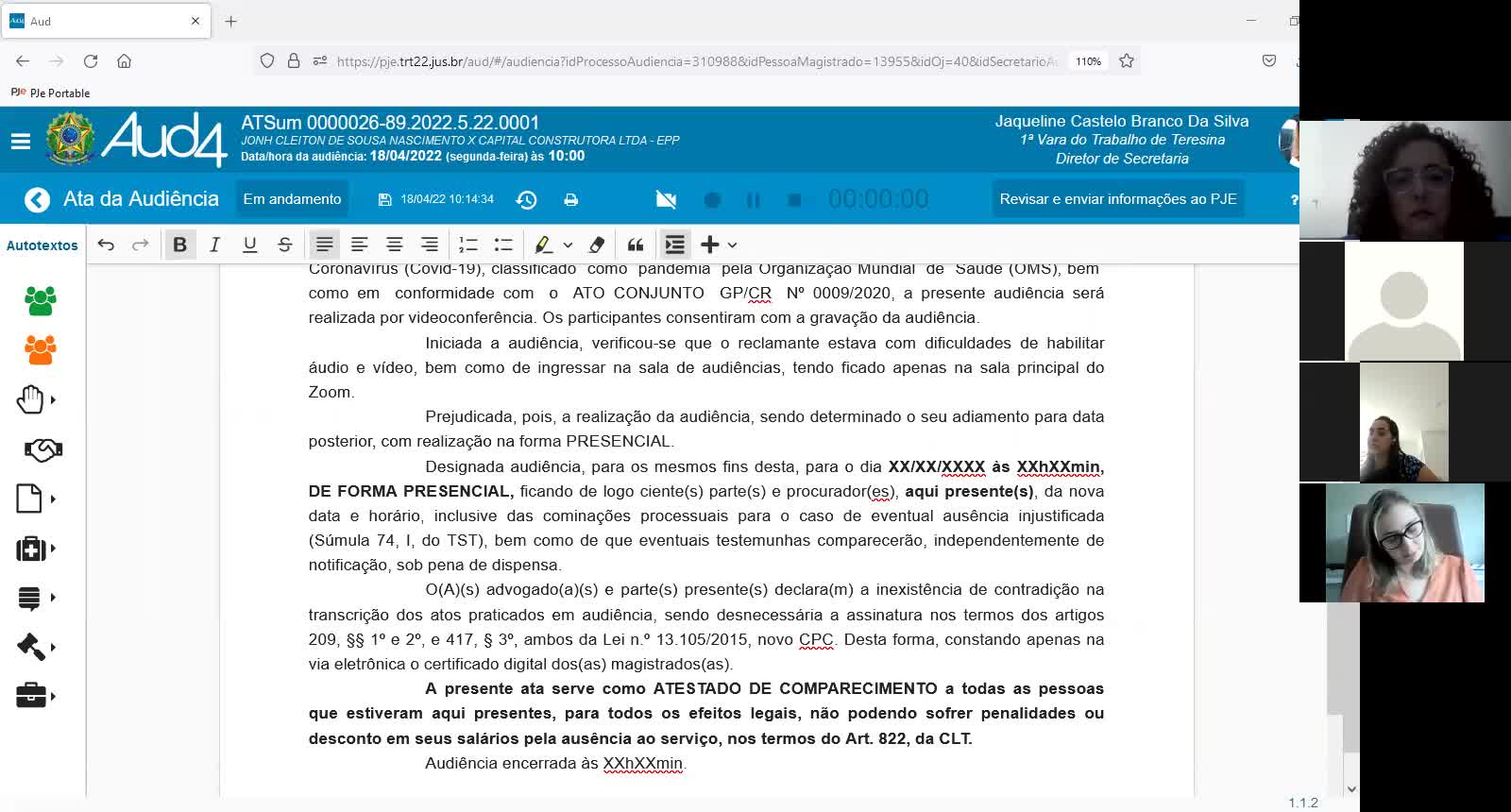
Task: Redo the last edit
Action: click(141, 245)
